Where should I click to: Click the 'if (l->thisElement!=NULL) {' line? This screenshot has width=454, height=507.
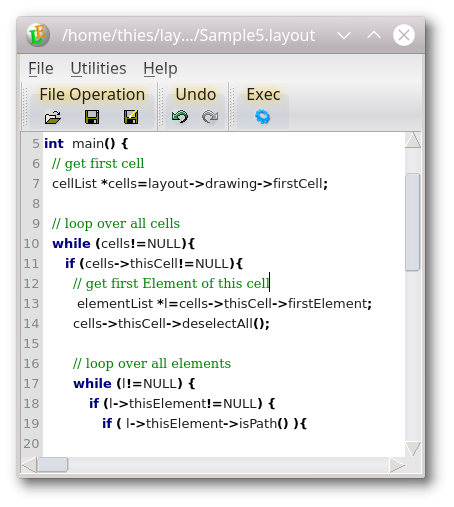click(x=182, y=404)
